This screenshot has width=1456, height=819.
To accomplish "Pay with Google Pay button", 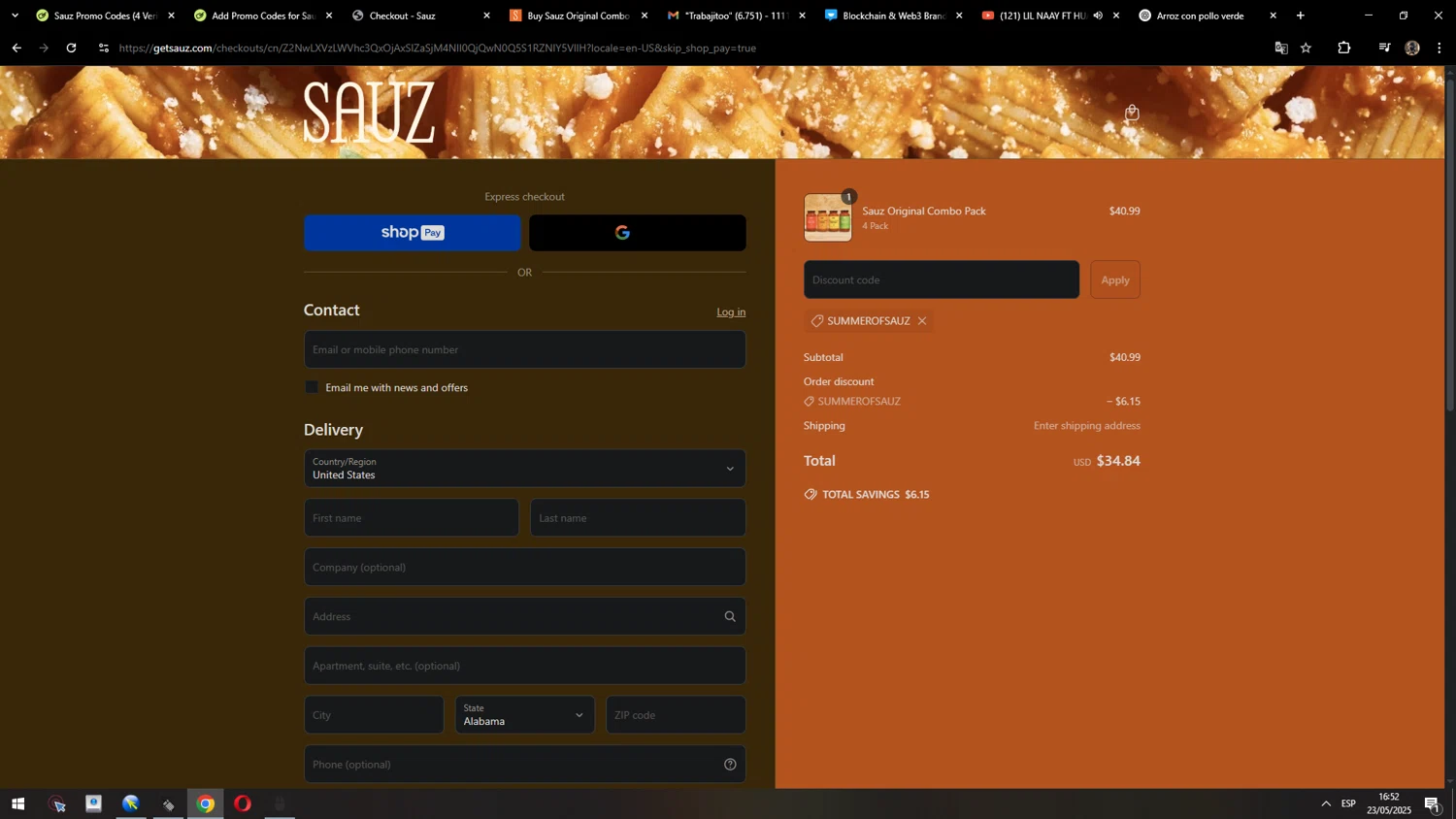I will click(638, 233).
